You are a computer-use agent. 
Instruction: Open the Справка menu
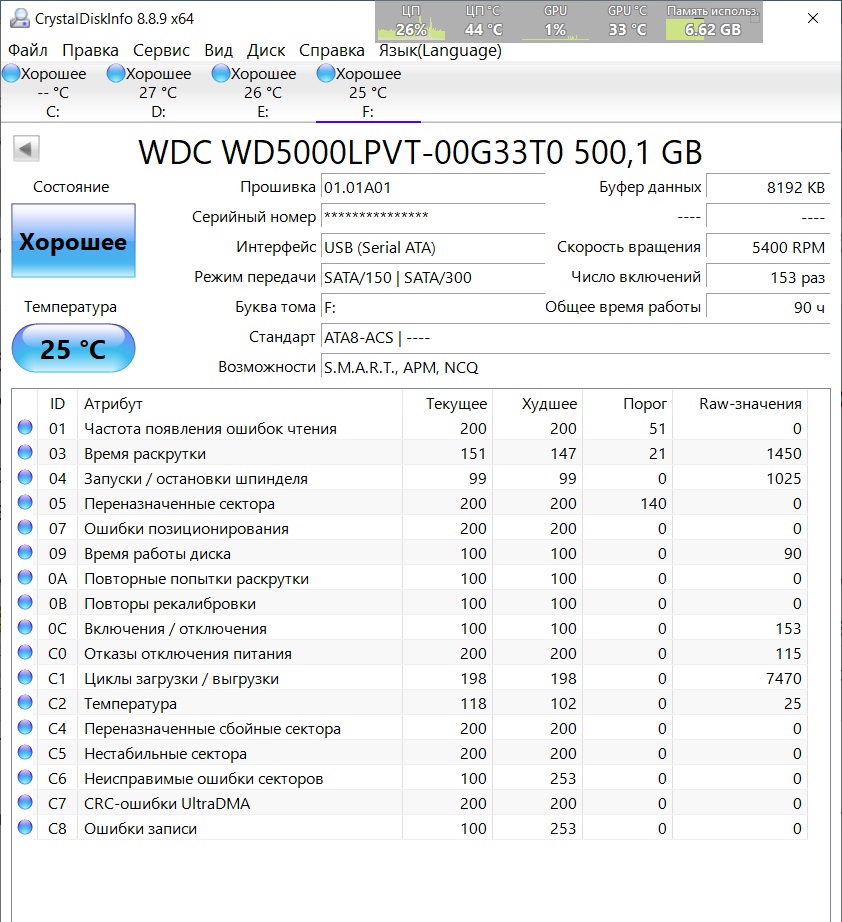click(x=332, y=51)
